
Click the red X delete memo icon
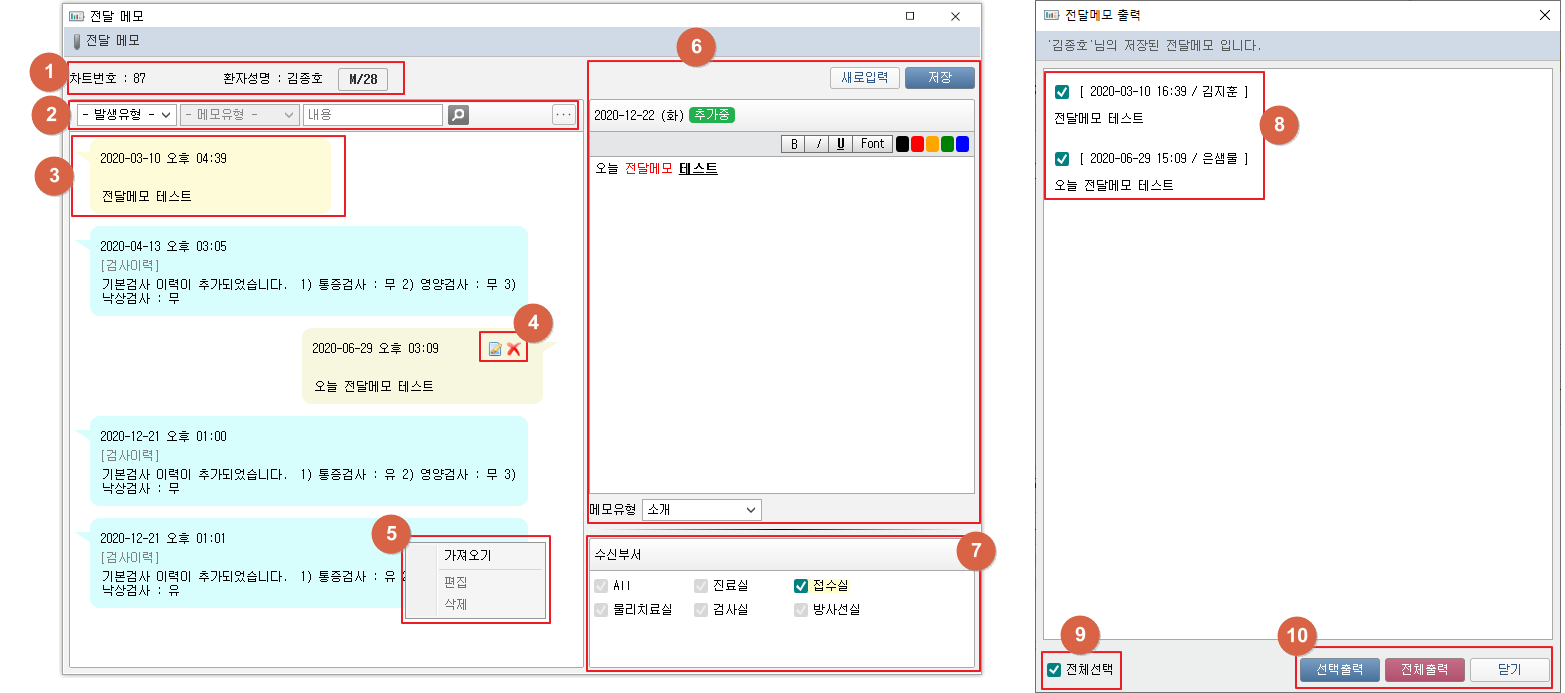514,349
